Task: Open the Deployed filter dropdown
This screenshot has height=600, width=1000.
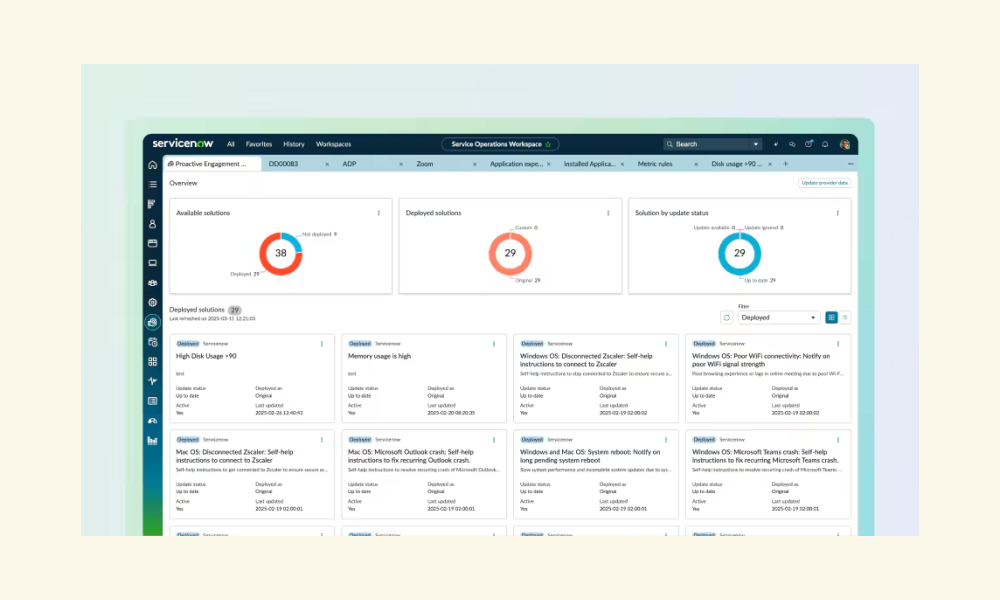Action: 779,318
